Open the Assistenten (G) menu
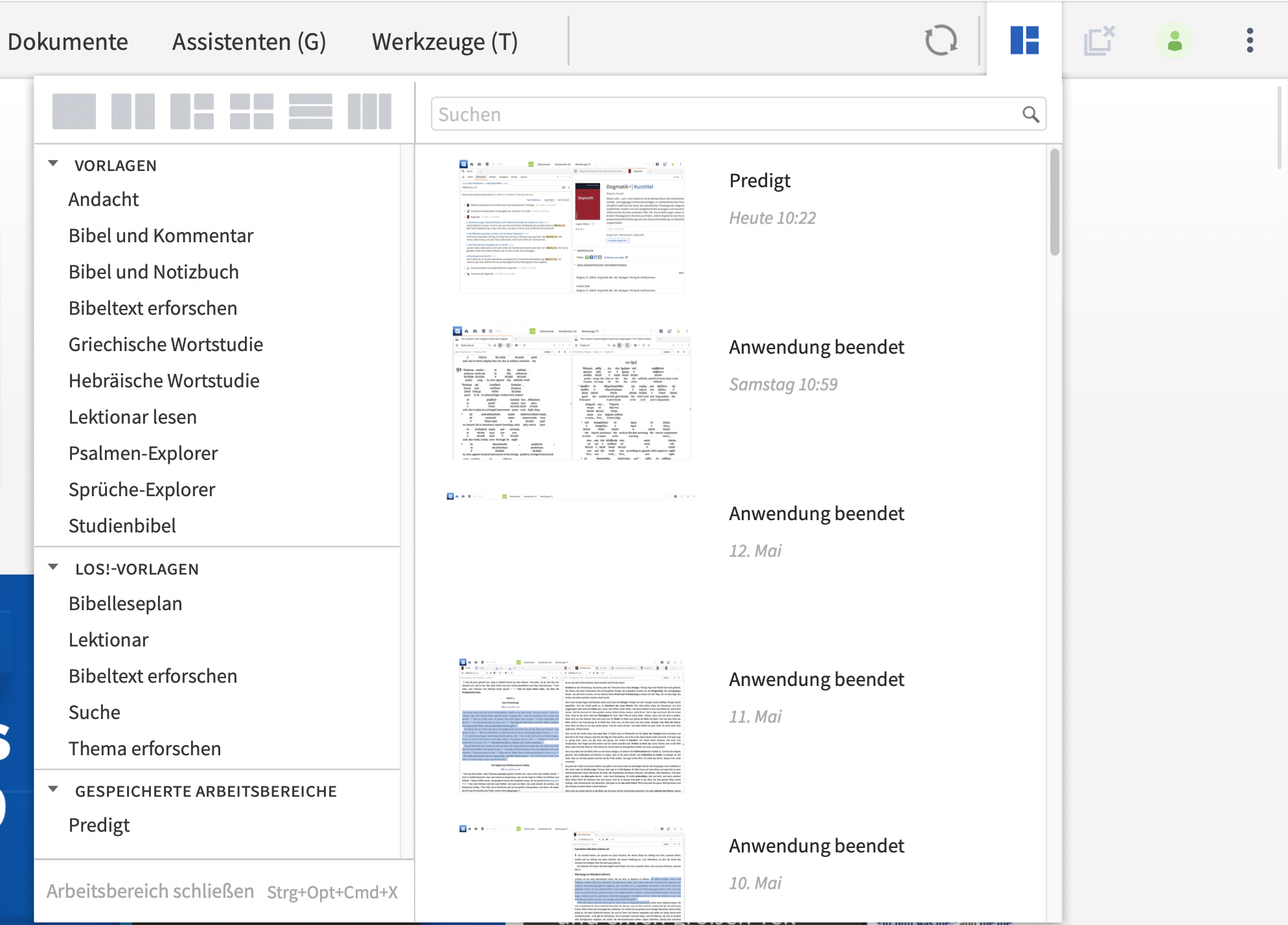The height and width of the screenshot is (925, 1288). [x=249, y=41]
